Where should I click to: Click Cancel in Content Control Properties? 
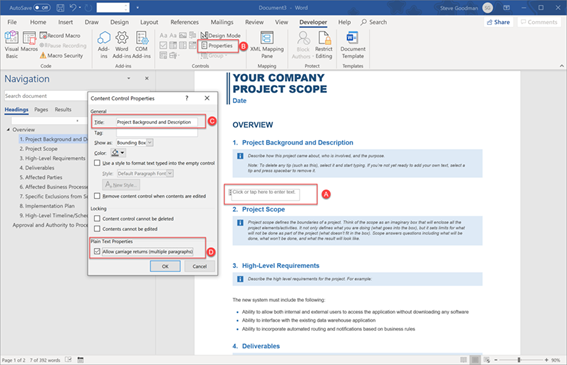pyautogui.click(x=200, y=266)
